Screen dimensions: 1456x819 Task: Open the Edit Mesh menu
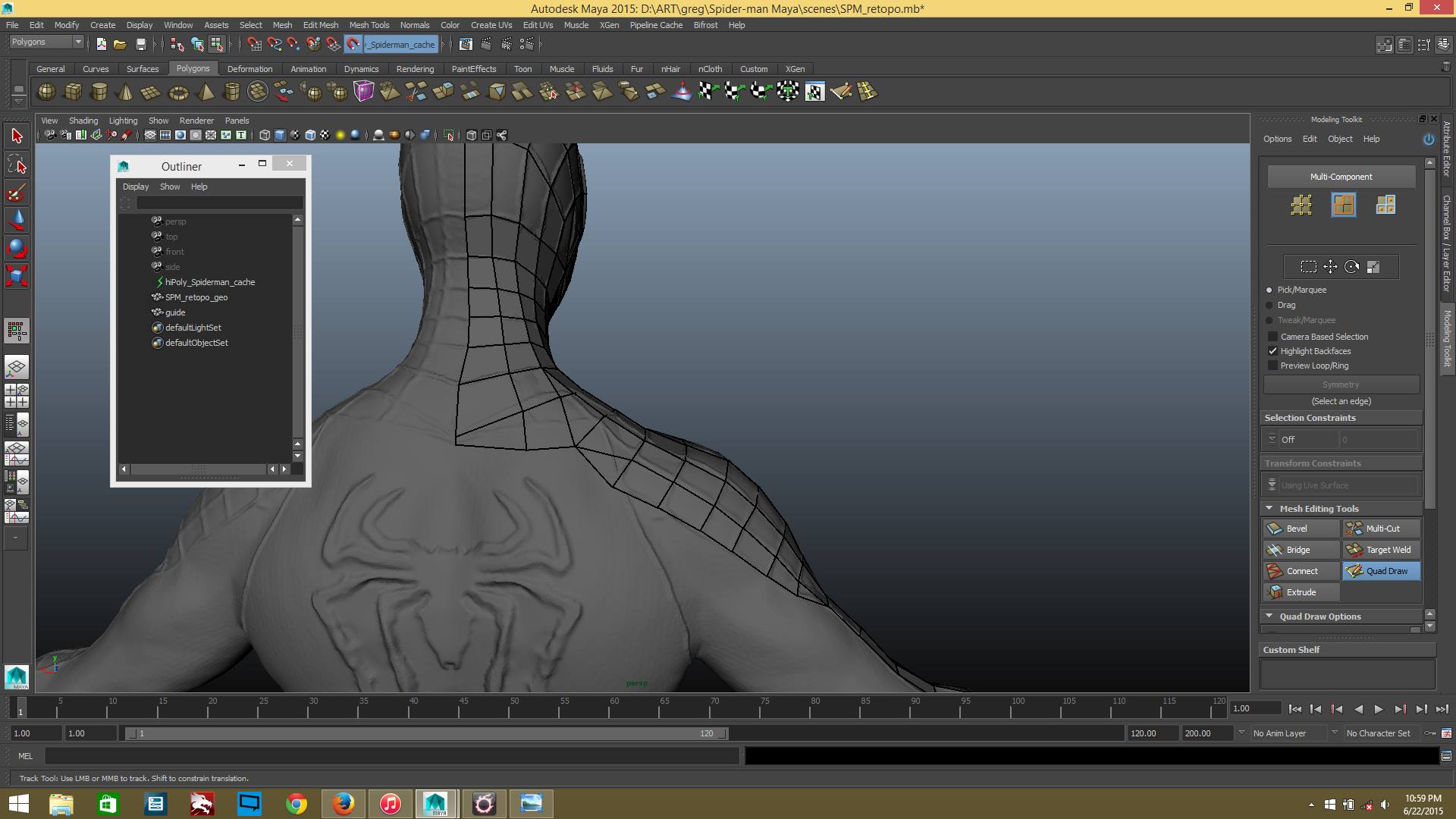[321, 25]
